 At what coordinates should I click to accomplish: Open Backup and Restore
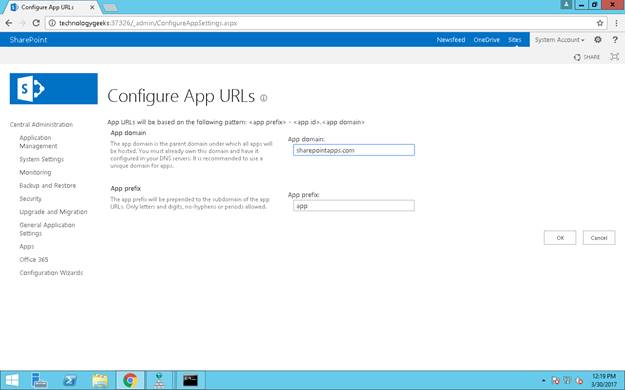coord(47,185)
